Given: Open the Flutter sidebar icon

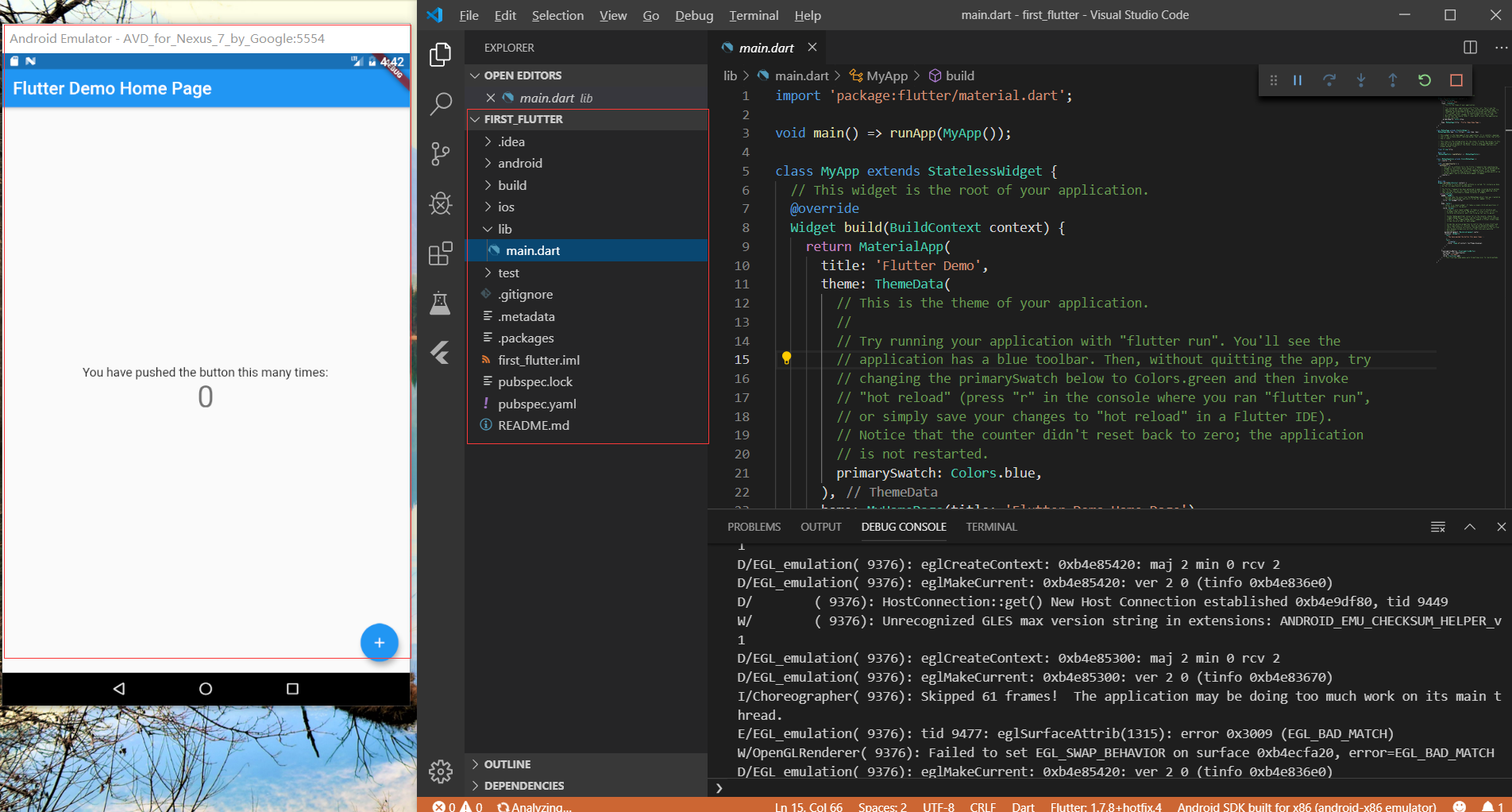Looking at the screenshot, I should click(x=441, y=353).
